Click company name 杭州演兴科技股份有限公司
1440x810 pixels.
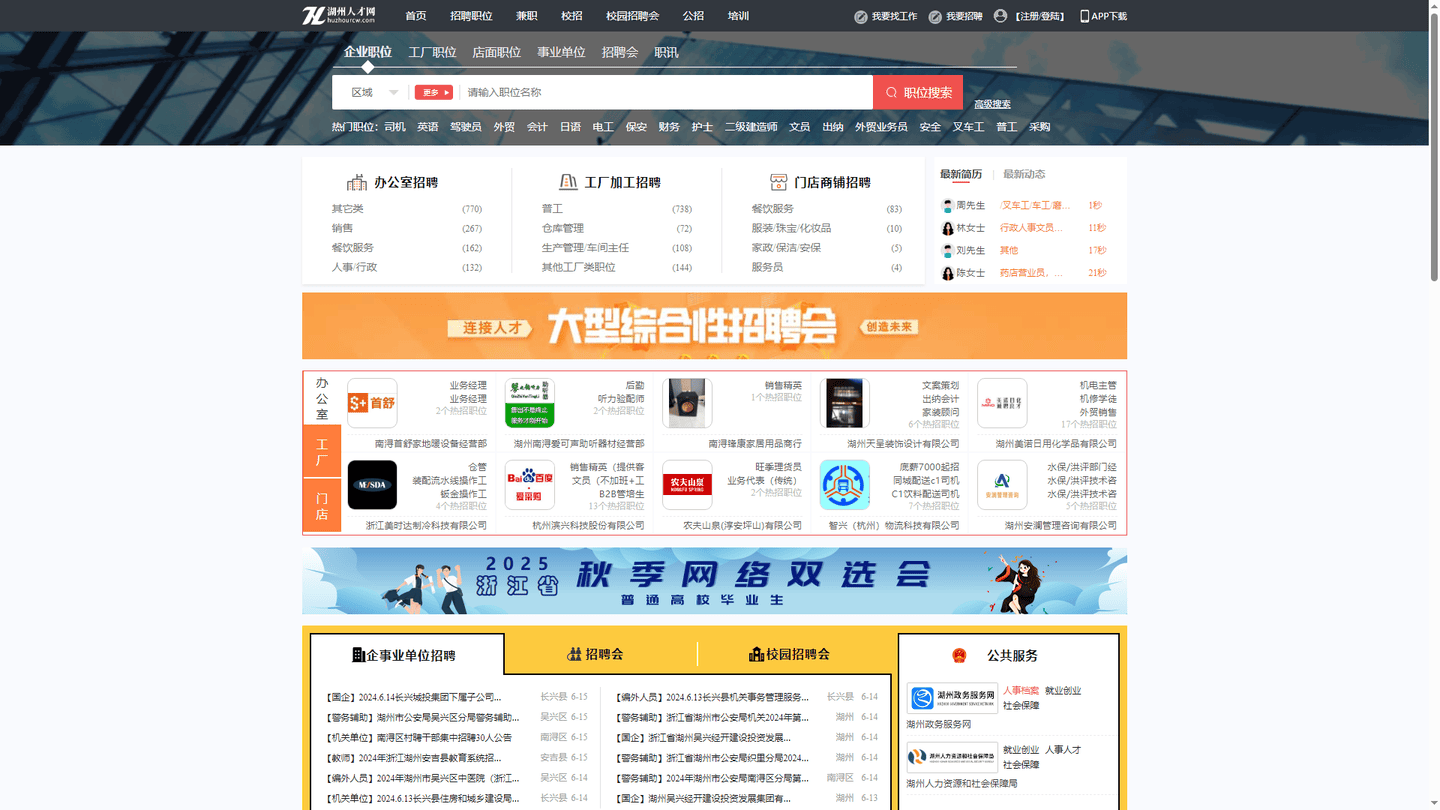point(588,525)
